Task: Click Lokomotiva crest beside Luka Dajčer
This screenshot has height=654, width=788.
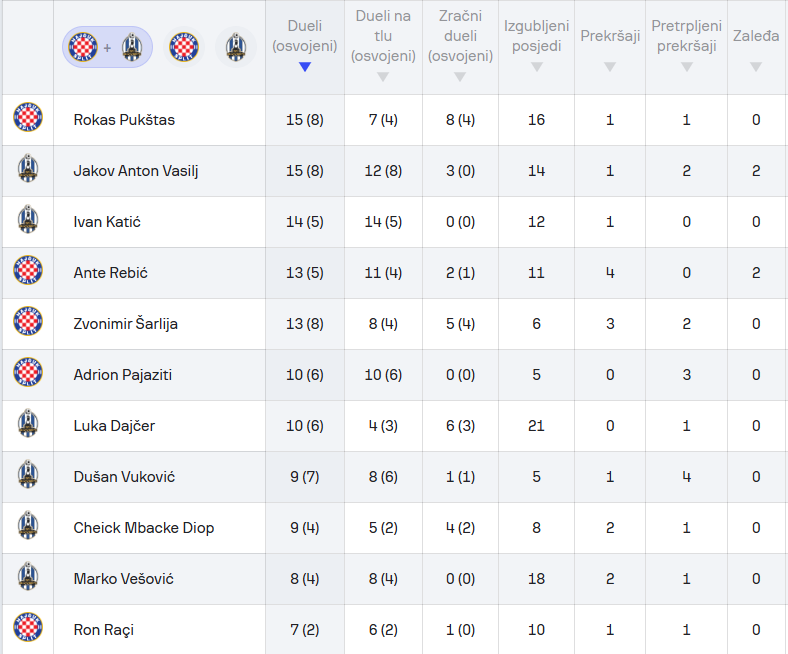Action: (x=28, y=426)
